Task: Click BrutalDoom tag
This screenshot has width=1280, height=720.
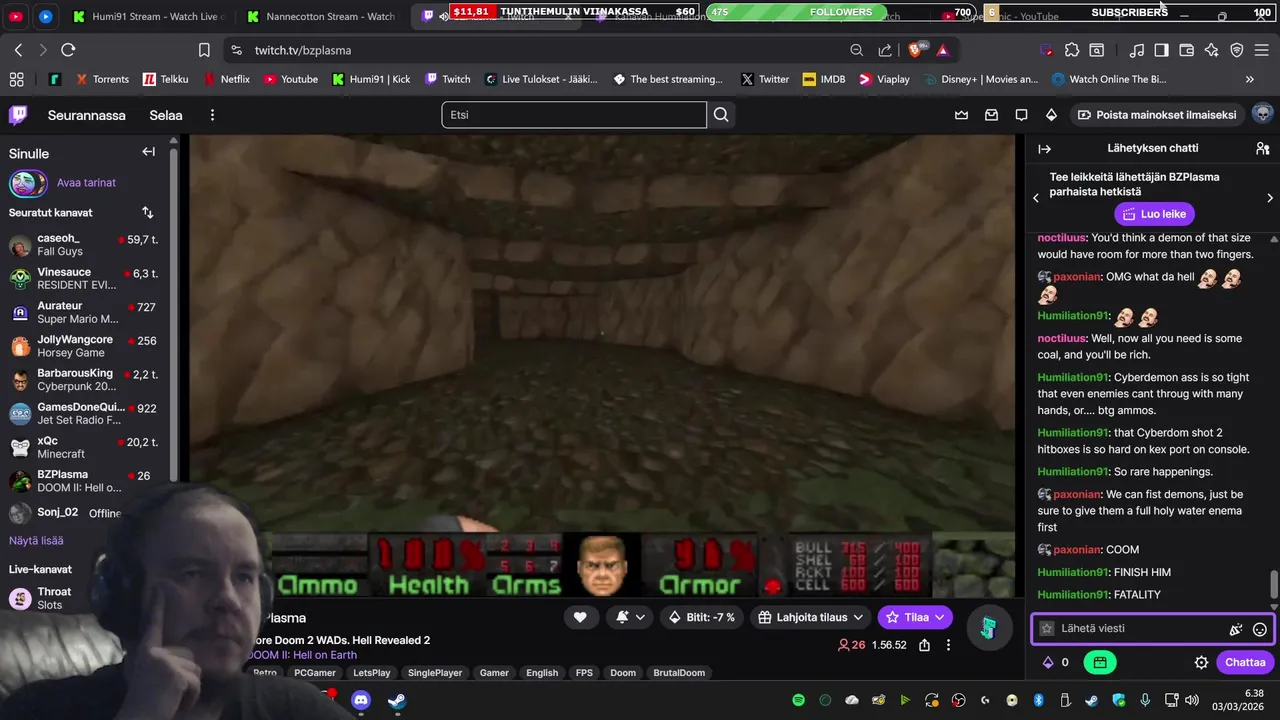Action: 679,673
